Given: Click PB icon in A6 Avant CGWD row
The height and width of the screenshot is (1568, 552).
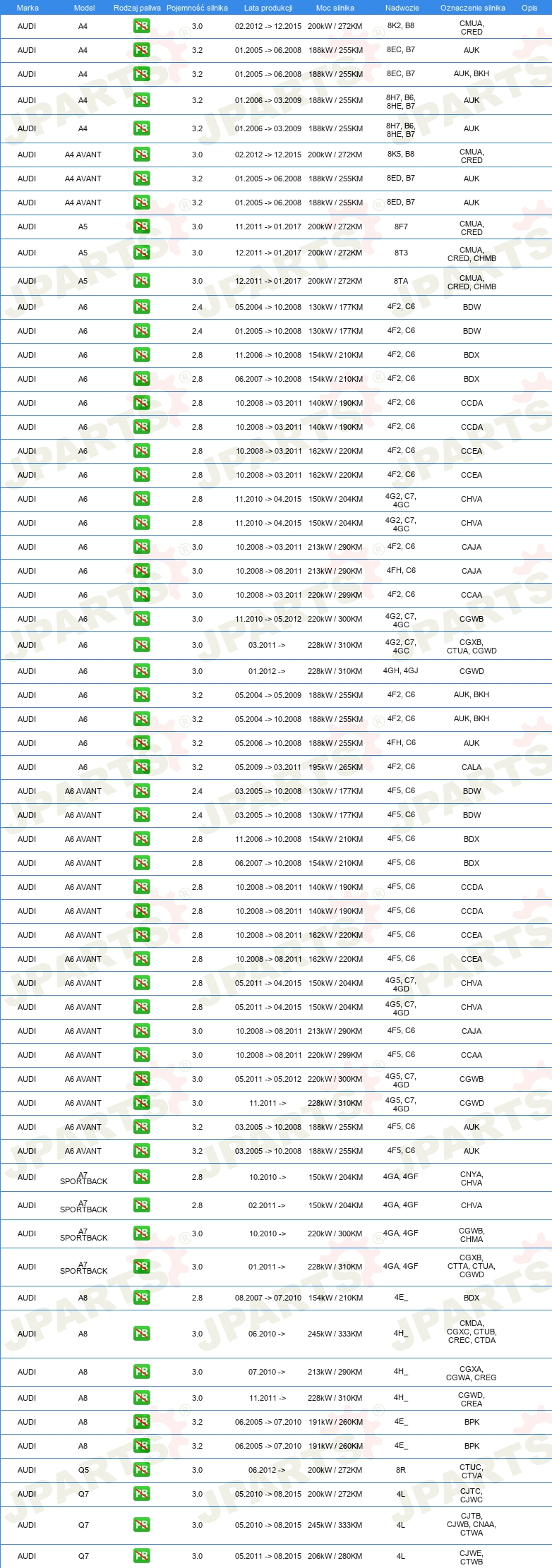Looking at the screenshot, I should click(141, 1103).
